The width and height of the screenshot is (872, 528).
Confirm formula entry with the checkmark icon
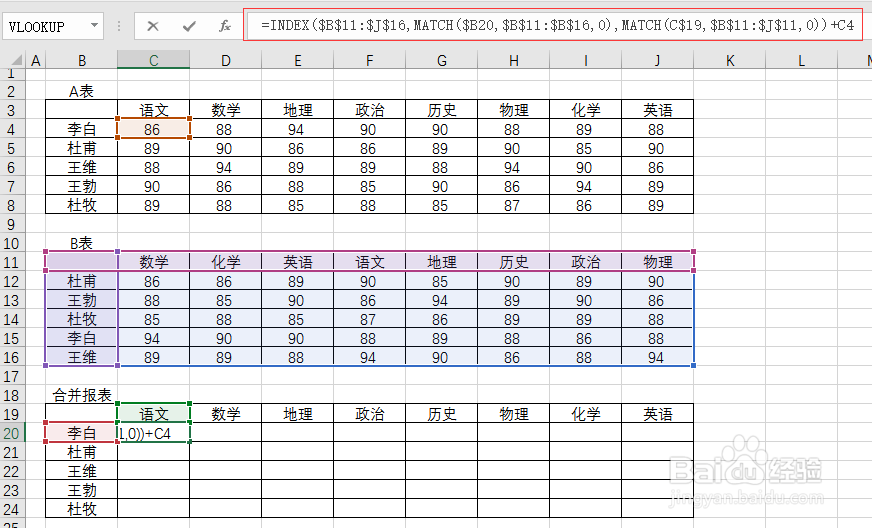[x=189, y=26]
